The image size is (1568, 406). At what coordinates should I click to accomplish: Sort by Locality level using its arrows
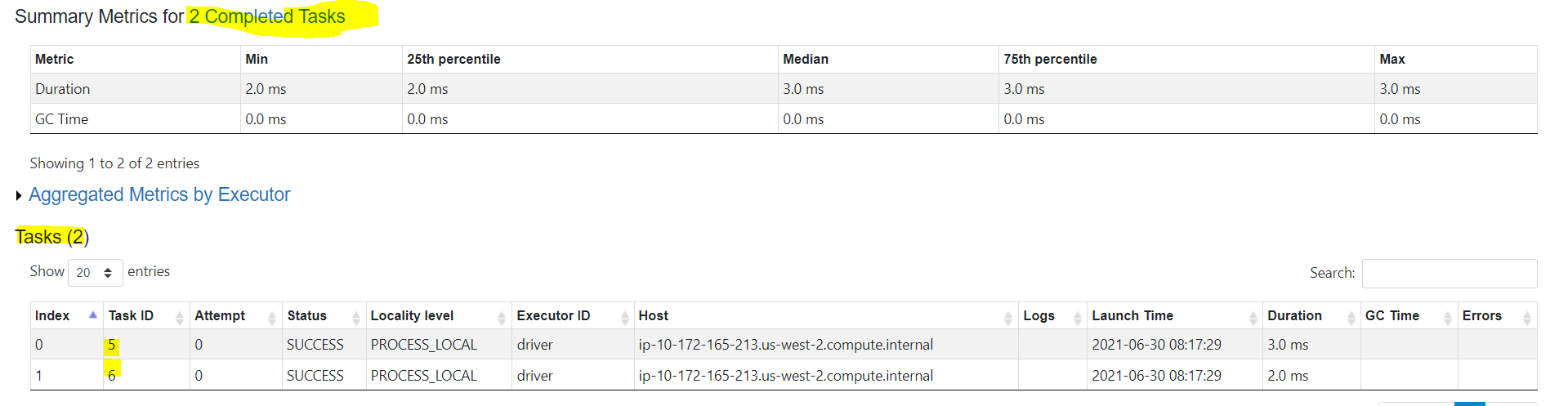tap(502, 317)
